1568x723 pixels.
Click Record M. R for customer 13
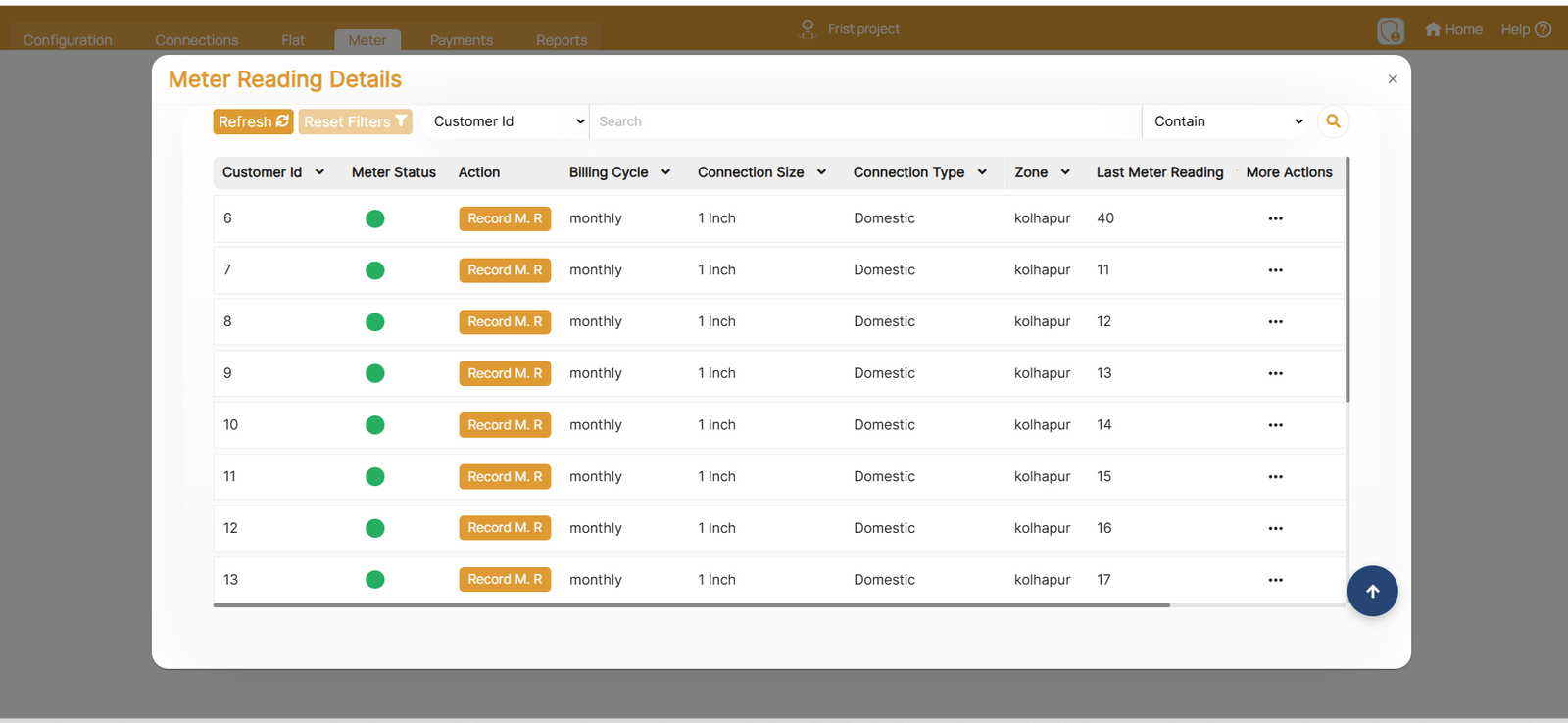[x=505, y=580]
